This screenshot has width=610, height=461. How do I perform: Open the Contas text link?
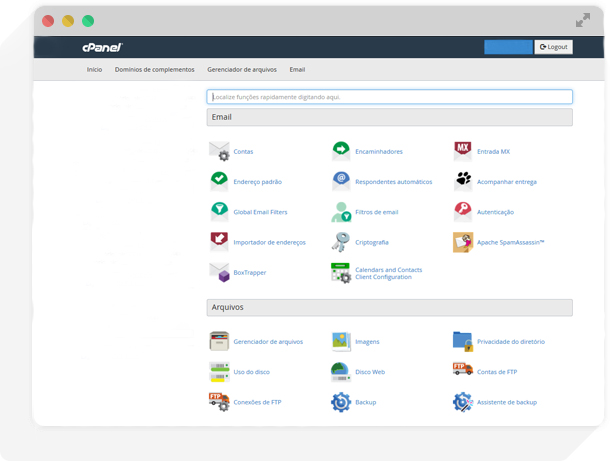click(x=243, y=152)
